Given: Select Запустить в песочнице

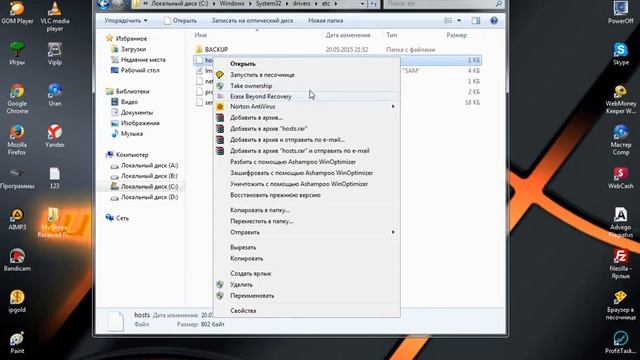Looking at the screenshot, I should (307, 75).
